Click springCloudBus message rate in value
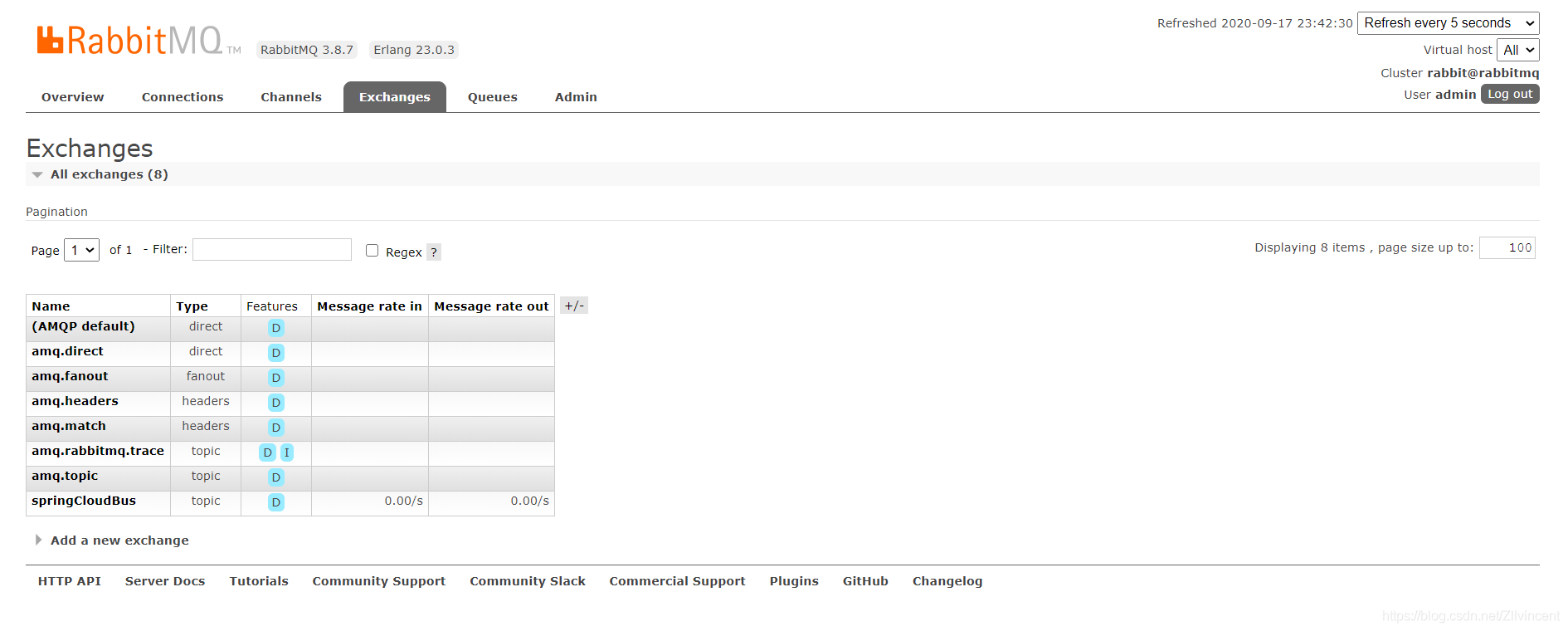 point(403,501)
